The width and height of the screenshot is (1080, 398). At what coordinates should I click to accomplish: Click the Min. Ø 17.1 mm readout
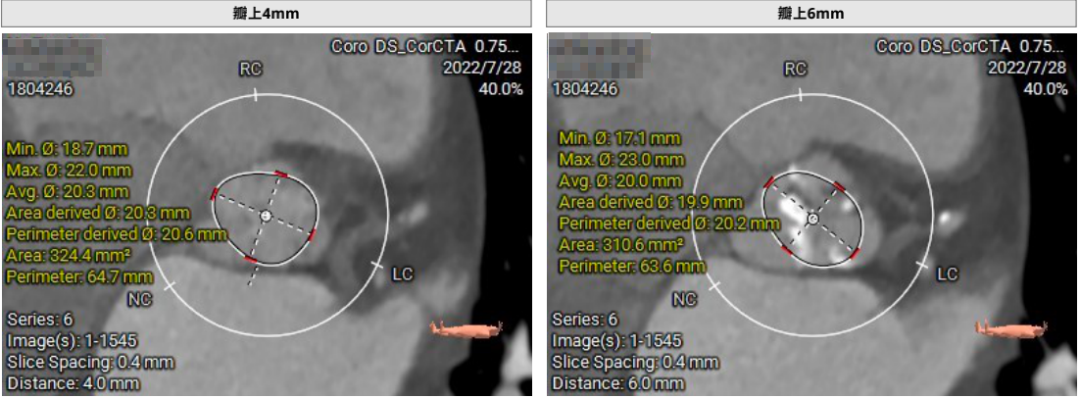pyautogui.click(x=619, y=139)
